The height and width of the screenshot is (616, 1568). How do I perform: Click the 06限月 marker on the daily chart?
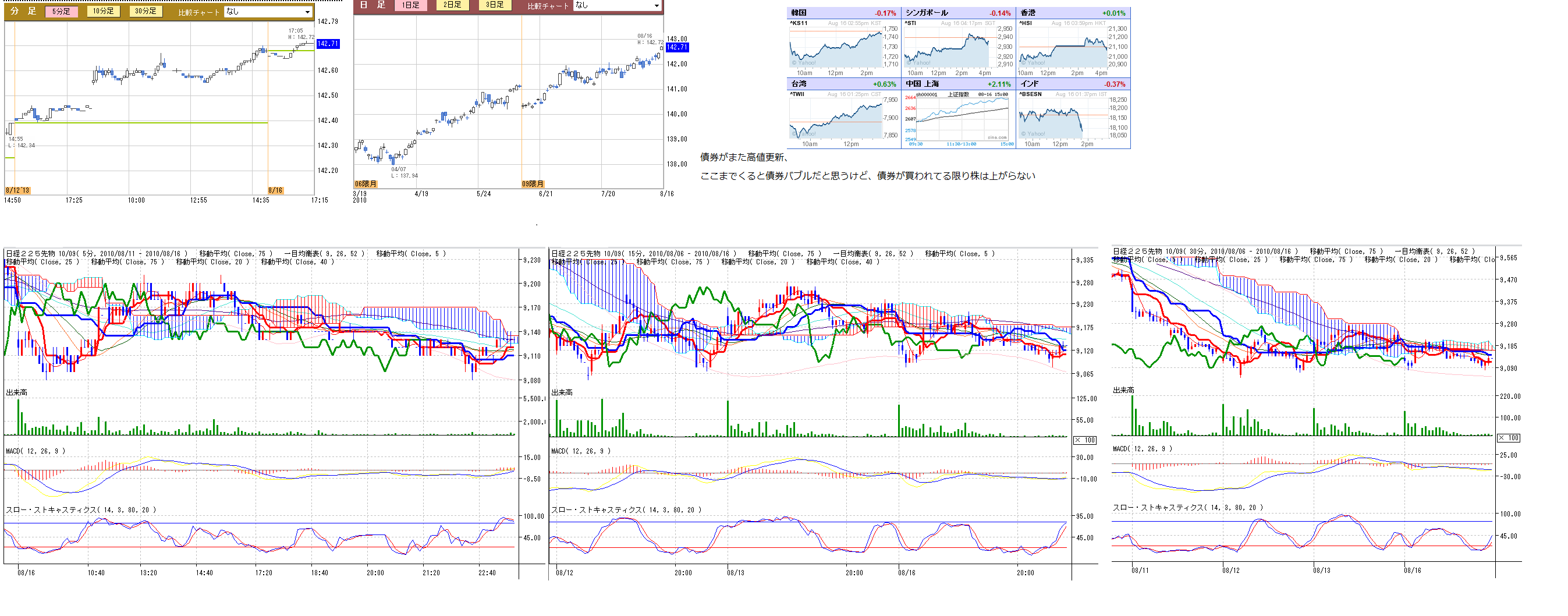coord(365,184)
